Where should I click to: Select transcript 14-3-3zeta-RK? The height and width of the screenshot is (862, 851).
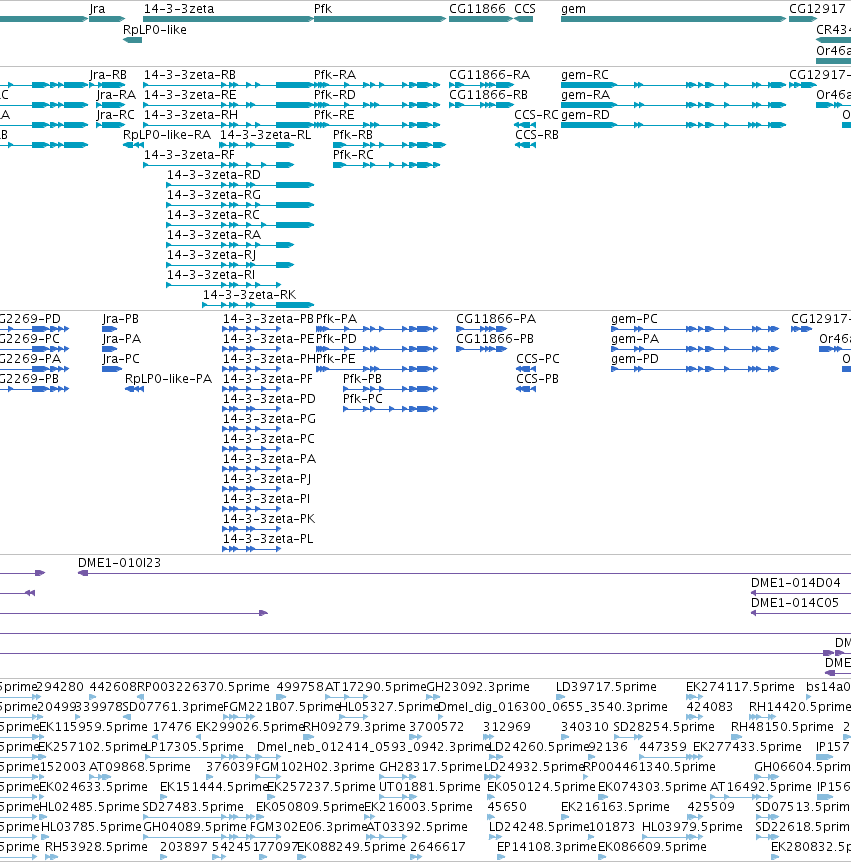(249, 295)
